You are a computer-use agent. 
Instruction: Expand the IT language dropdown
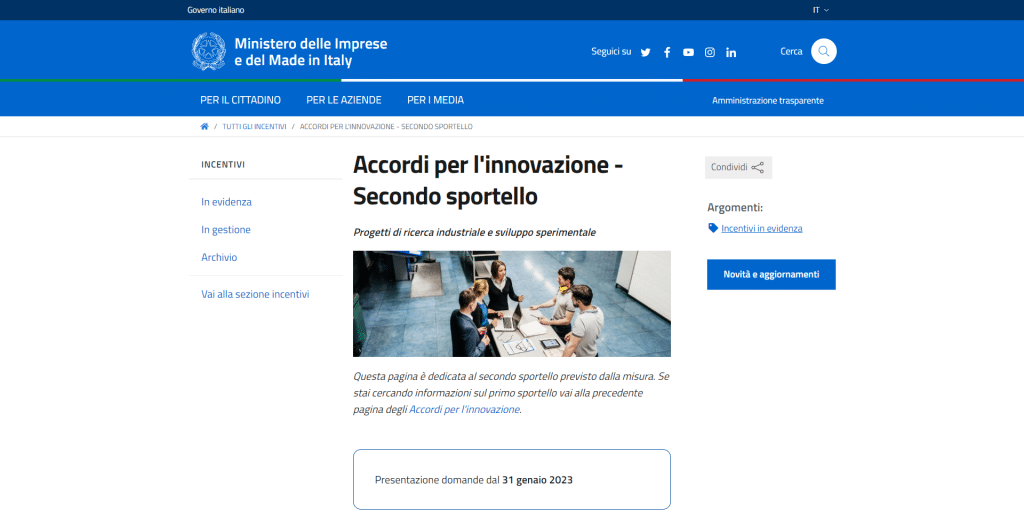click(821, 10)
